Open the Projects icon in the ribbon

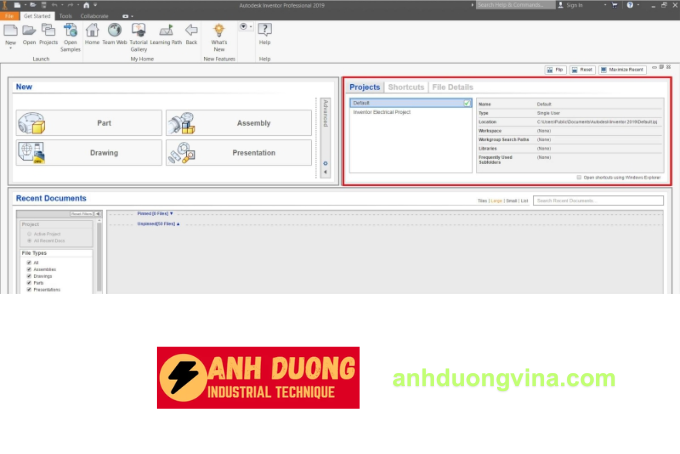48,33
